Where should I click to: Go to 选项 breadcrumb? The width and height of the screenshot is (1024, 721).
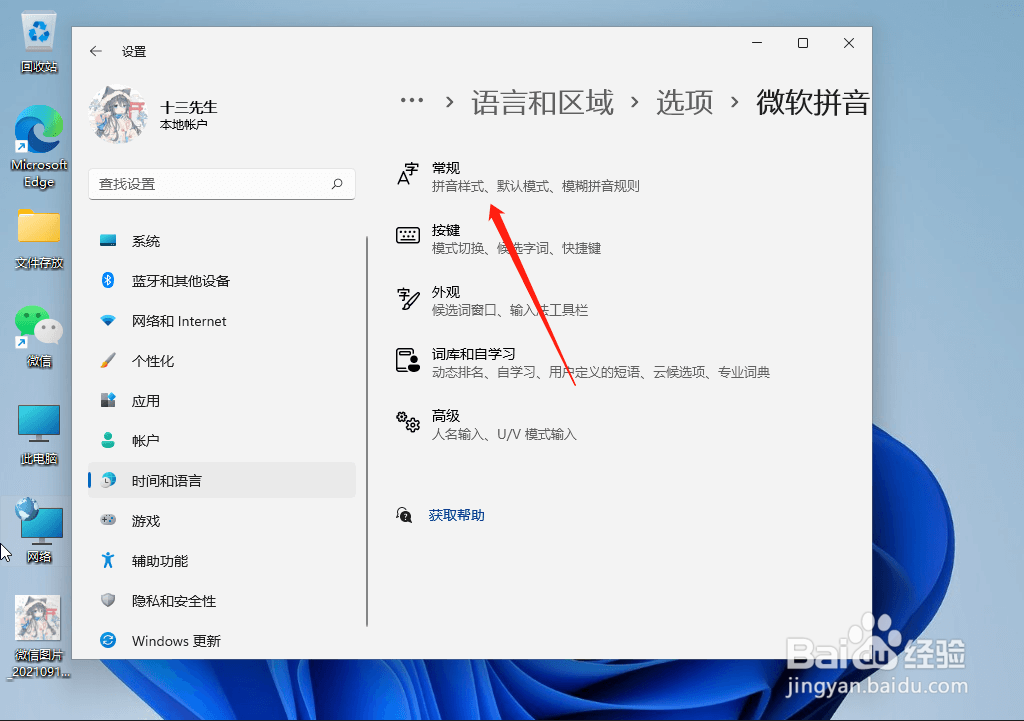684,103
